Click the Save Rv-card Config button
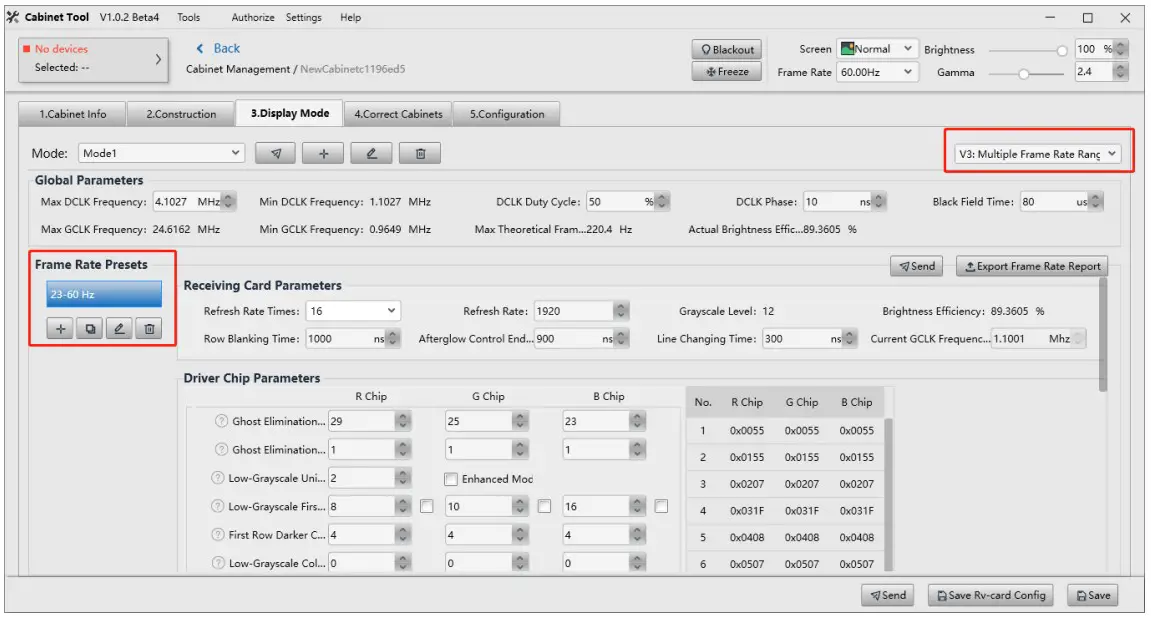Viewport: 1151px width, 618px height. click(990, 595)
